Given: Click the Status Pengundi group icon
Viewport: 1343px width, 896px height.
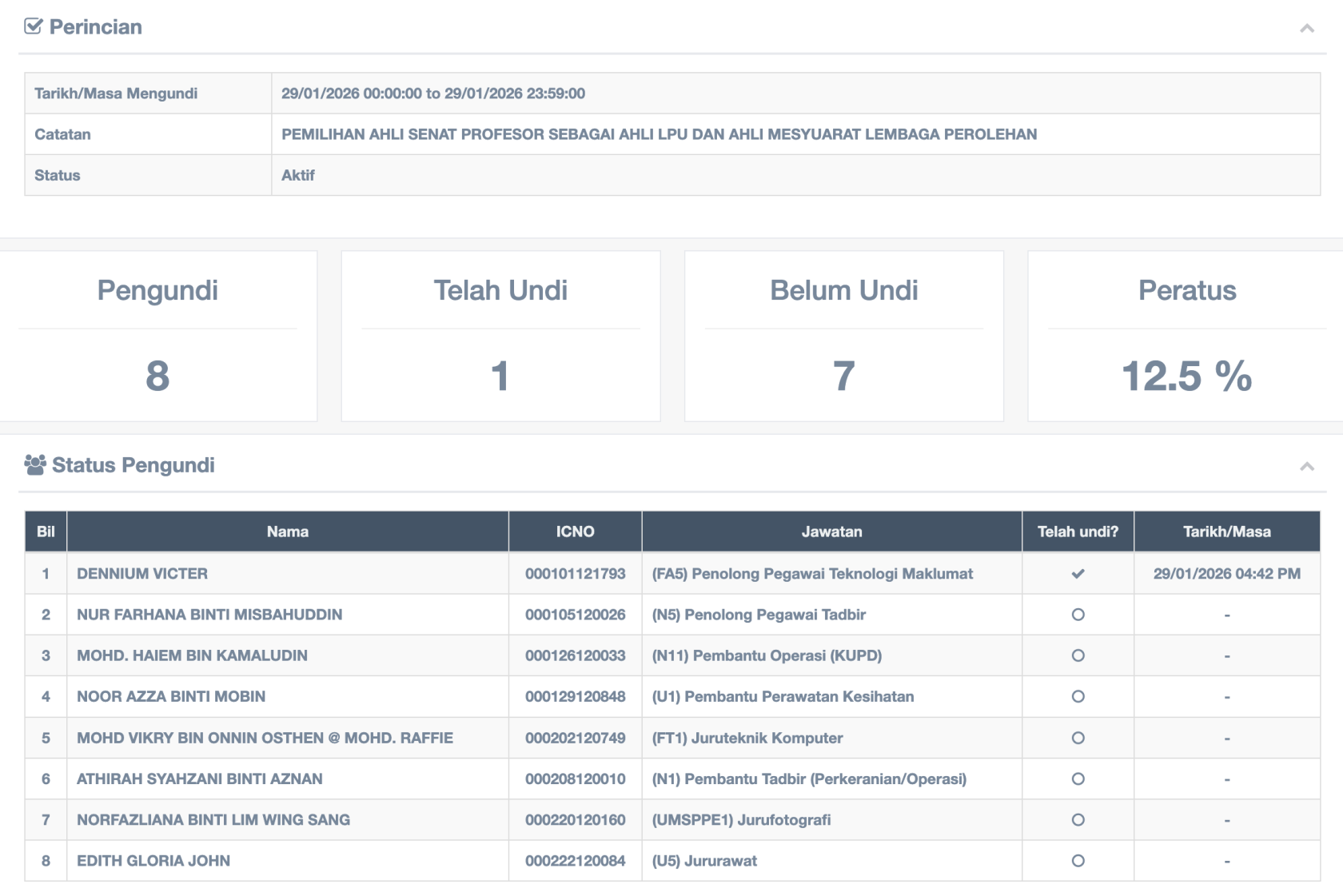Looking at the screenshot, I should click(35, 464).
